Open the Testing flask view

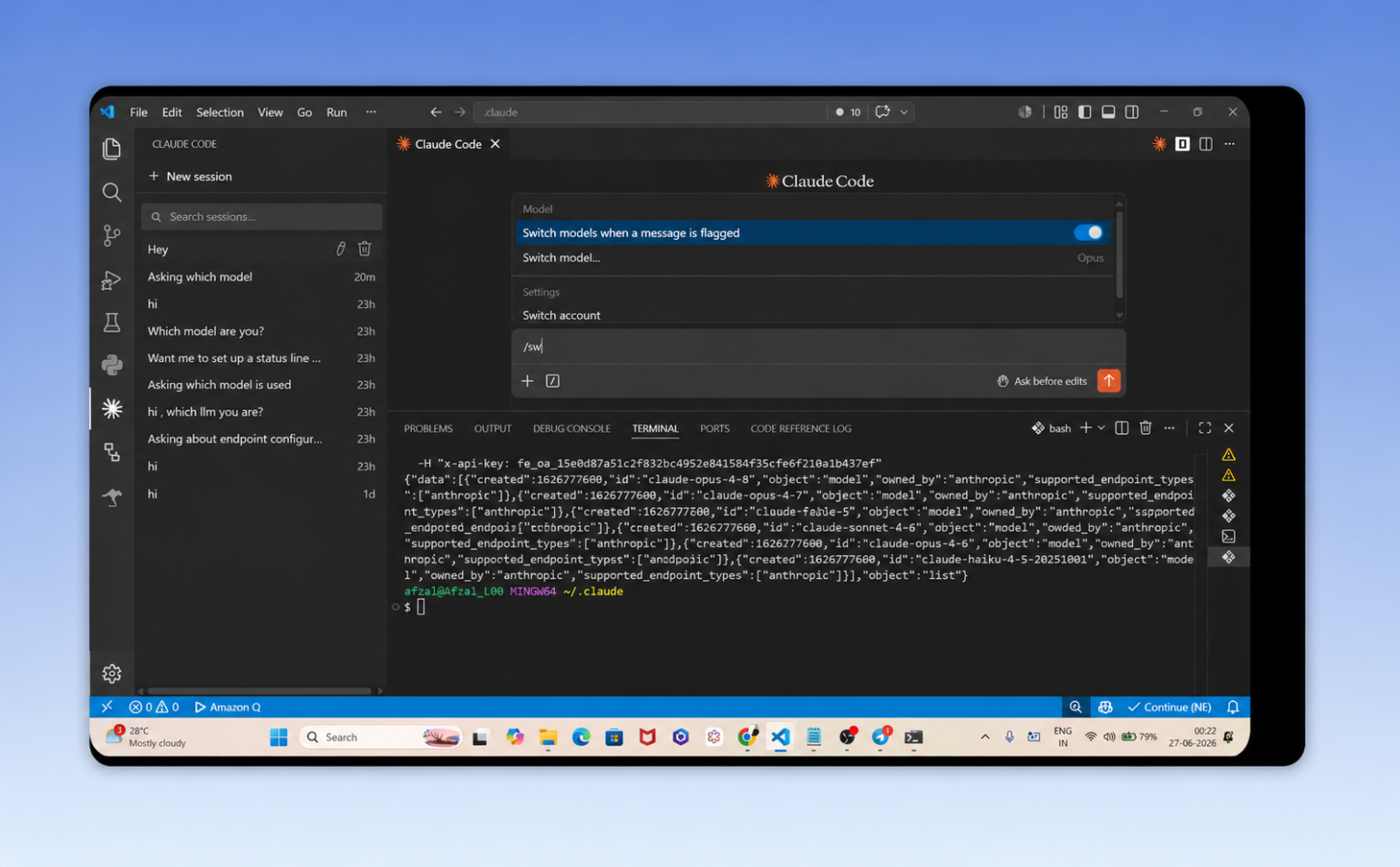tap(111, 323)
